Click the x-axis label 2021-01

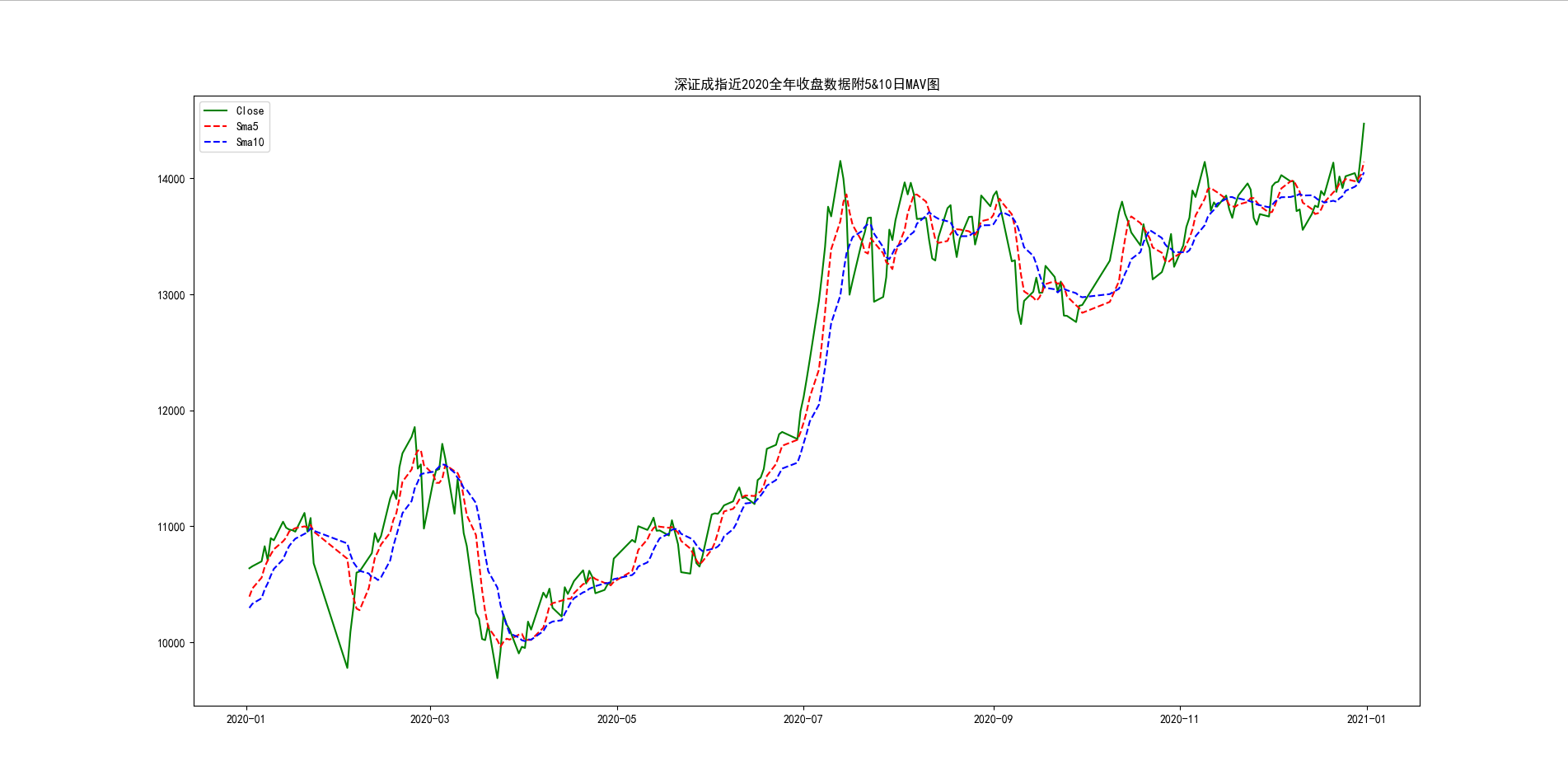tap(1366, 719)
